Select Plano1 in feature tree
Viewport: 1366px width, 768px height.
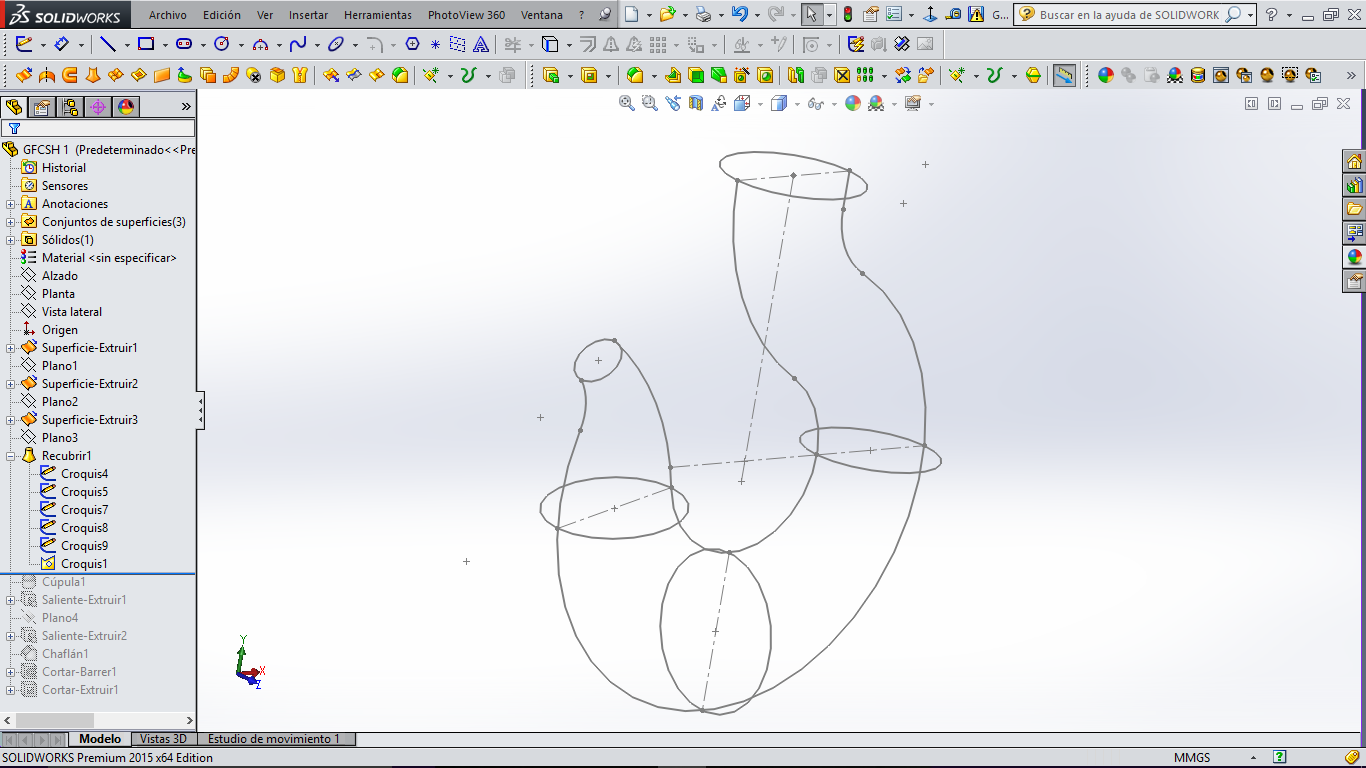59,366
